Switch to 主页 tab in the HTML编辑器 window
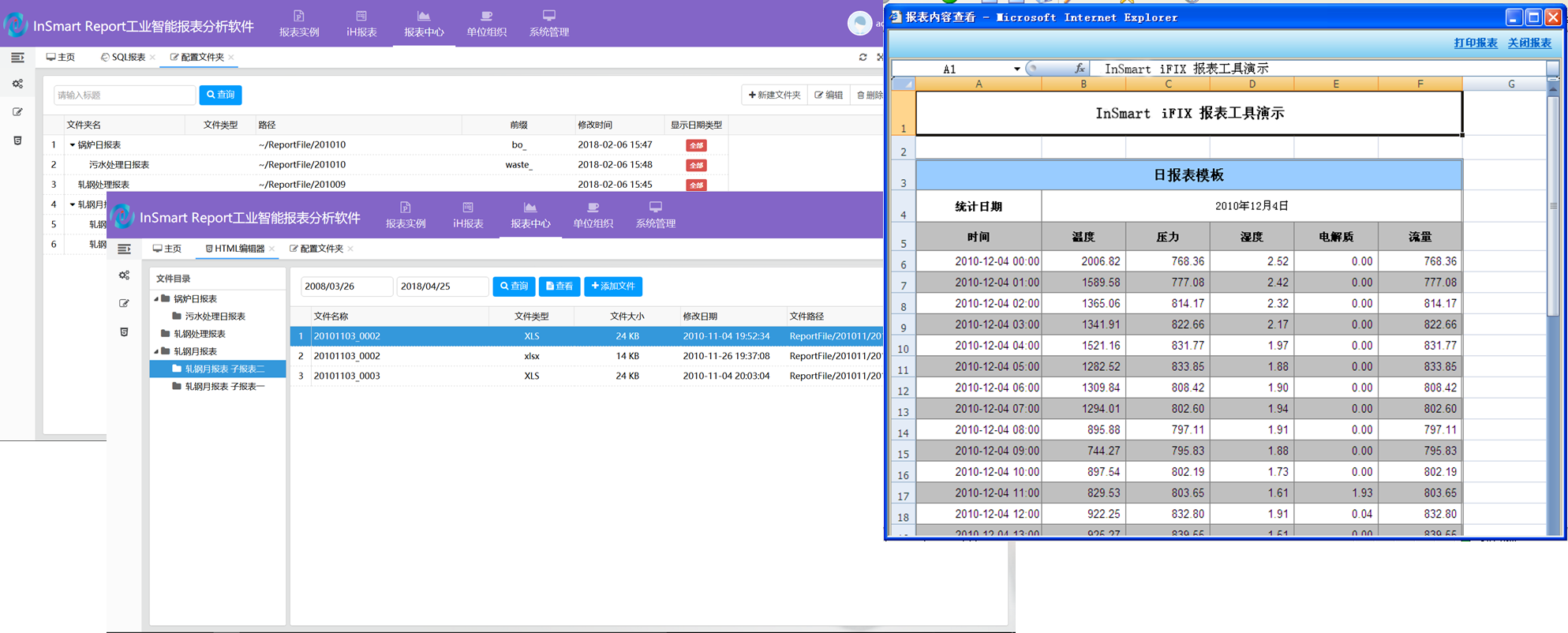The height and width of the screenshot is (633, 1568). [167, 249]
